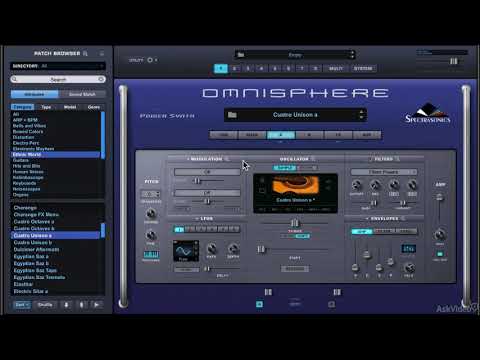Switch to part 2 tab
This screenshot has height=360, width=480.
234,69
